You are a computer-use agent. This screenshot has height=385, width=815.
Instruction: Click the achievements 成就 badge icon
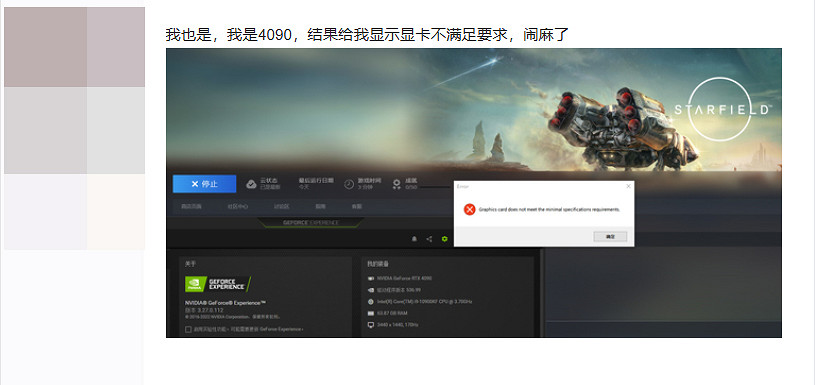coord(397,184)
